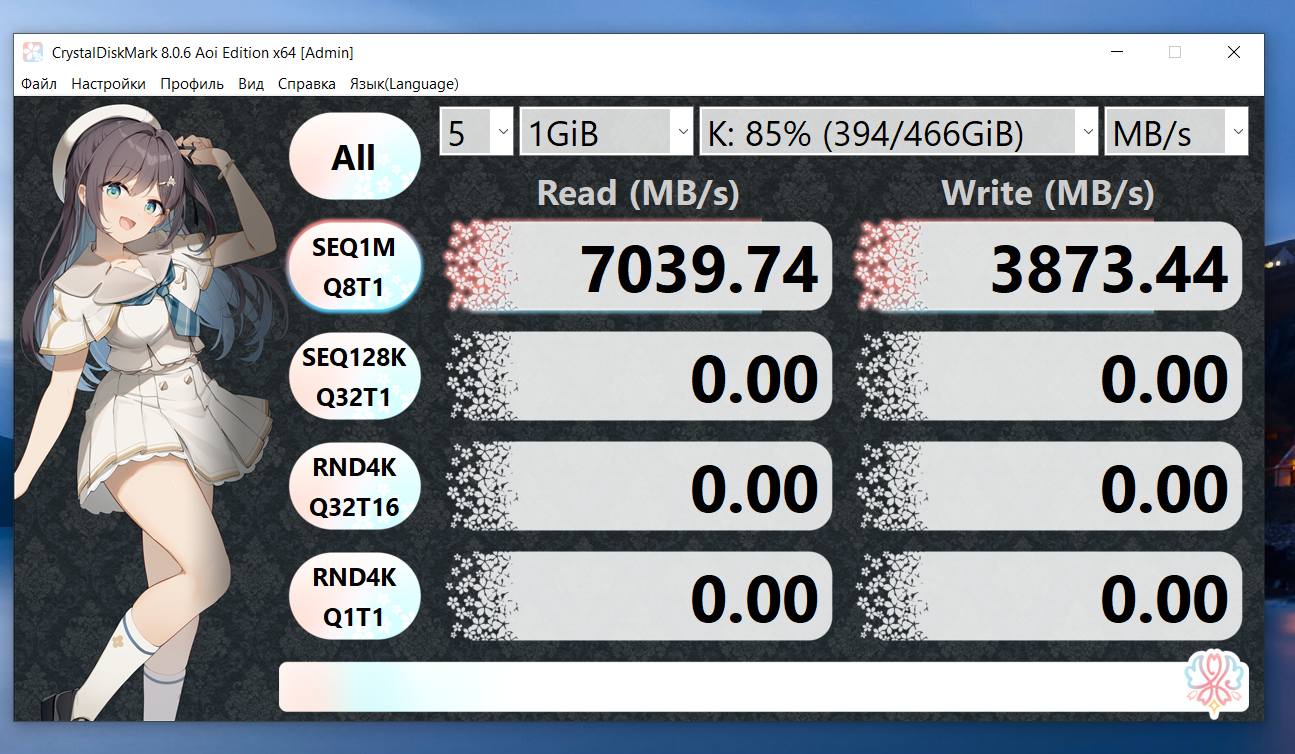Open the Настройки menu
Screen dimensions: 1295x754
(x=108, y=84)
